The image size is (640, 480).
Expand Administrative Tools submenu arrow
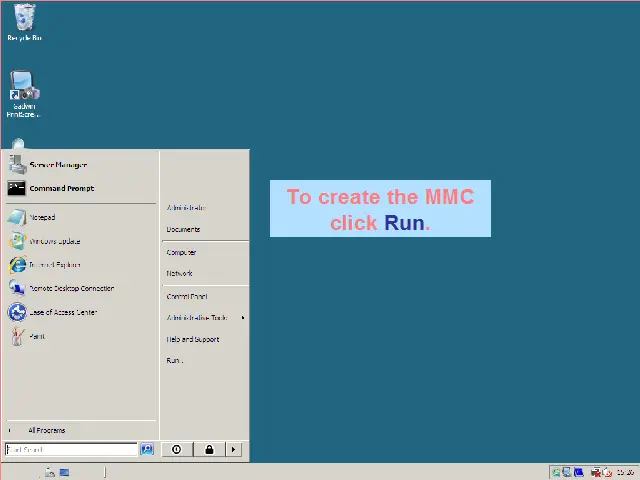click(243, 318)
